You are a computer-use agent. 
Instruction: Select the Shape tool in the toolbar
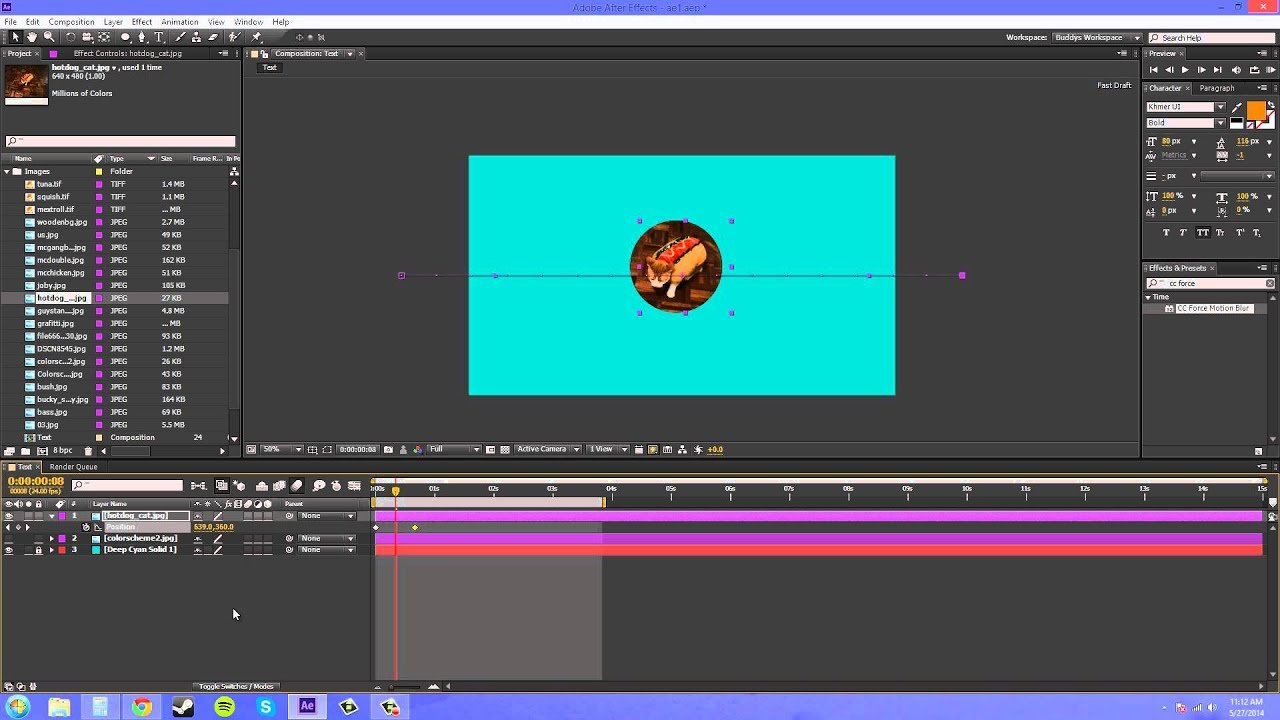tap(124, 36)
